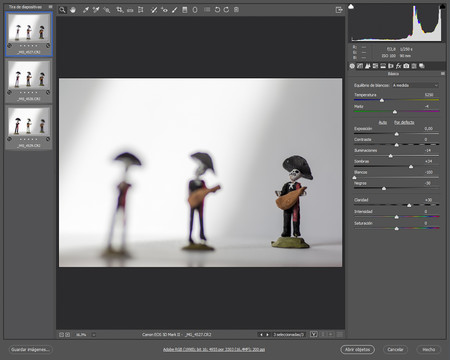
Task: Click the Temperatura slider handle
Action: (382, 100)
